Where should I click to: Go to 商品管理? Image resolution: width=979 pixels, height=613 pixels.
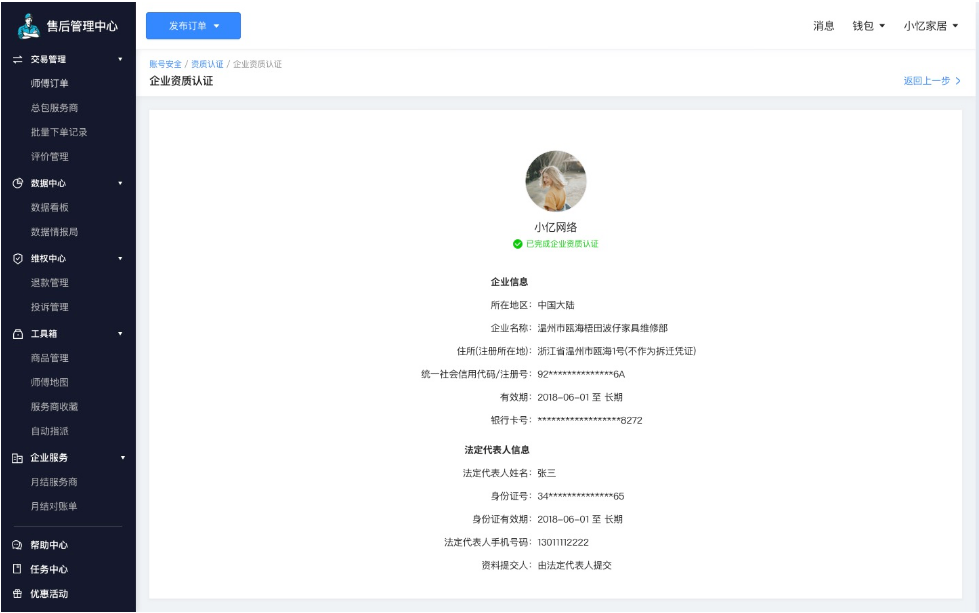(x=49, y=358)
